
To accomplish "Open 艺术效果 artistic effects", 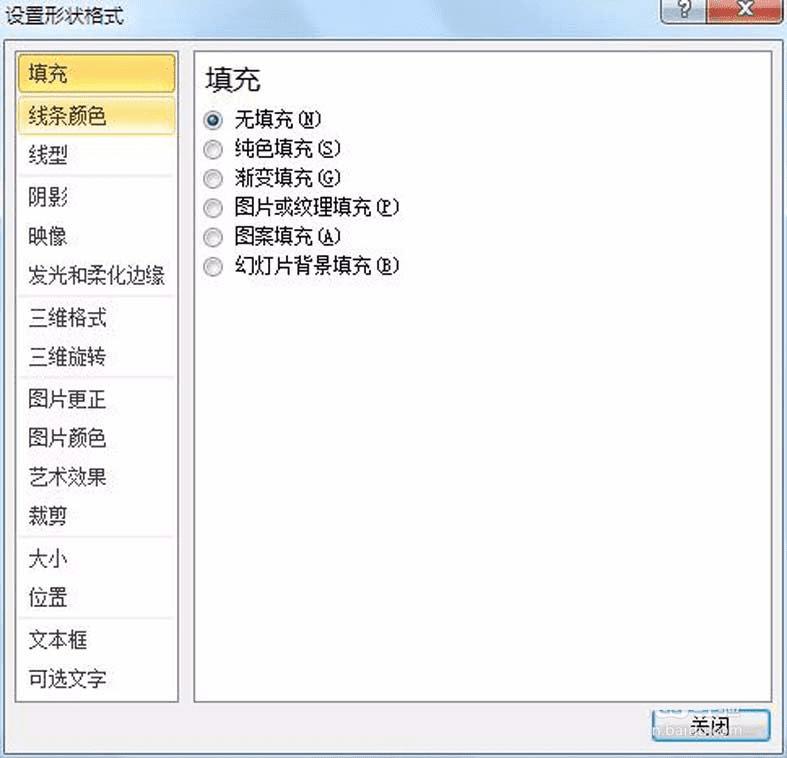I will 96,476.
